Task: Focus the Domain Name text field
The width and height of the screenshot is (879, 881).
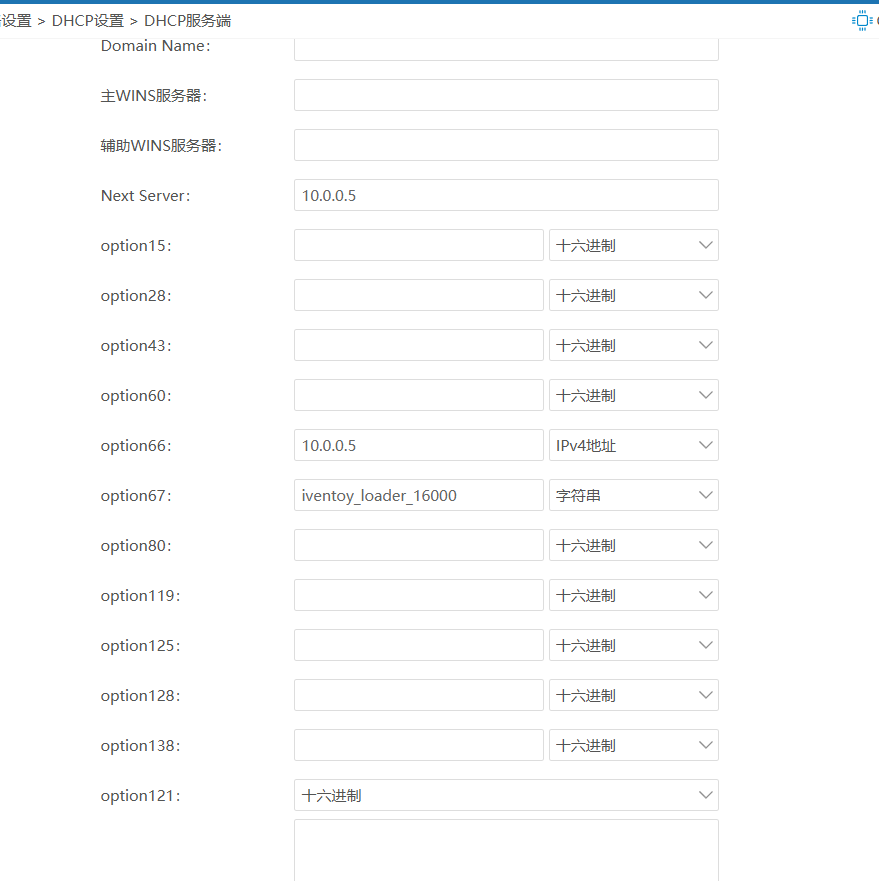Action: 506,49
